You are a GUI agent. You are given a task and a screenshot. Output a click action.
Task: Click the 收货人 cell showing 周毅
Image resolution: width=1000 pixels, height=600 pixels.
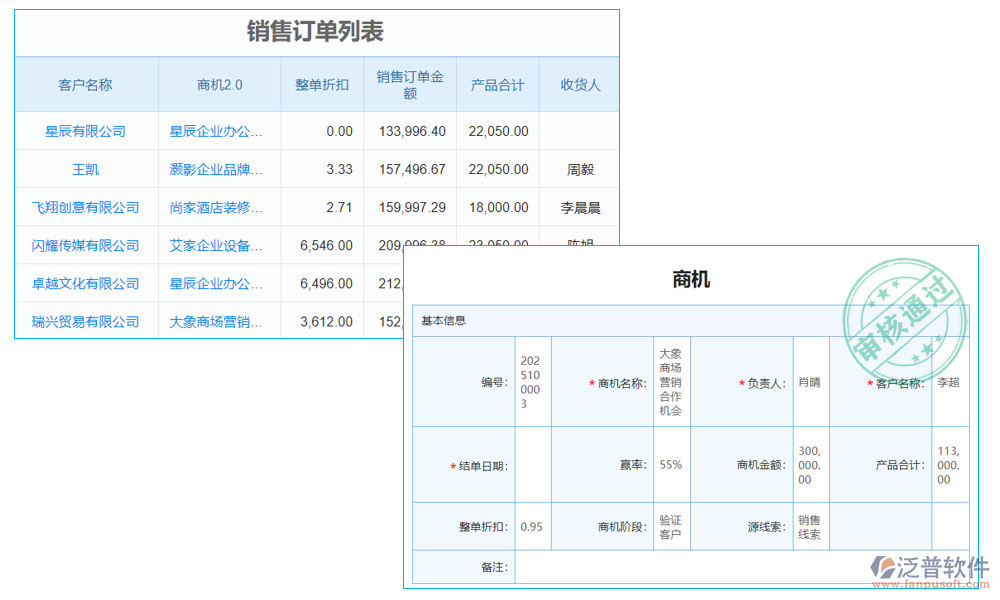(x=579, y=169)
